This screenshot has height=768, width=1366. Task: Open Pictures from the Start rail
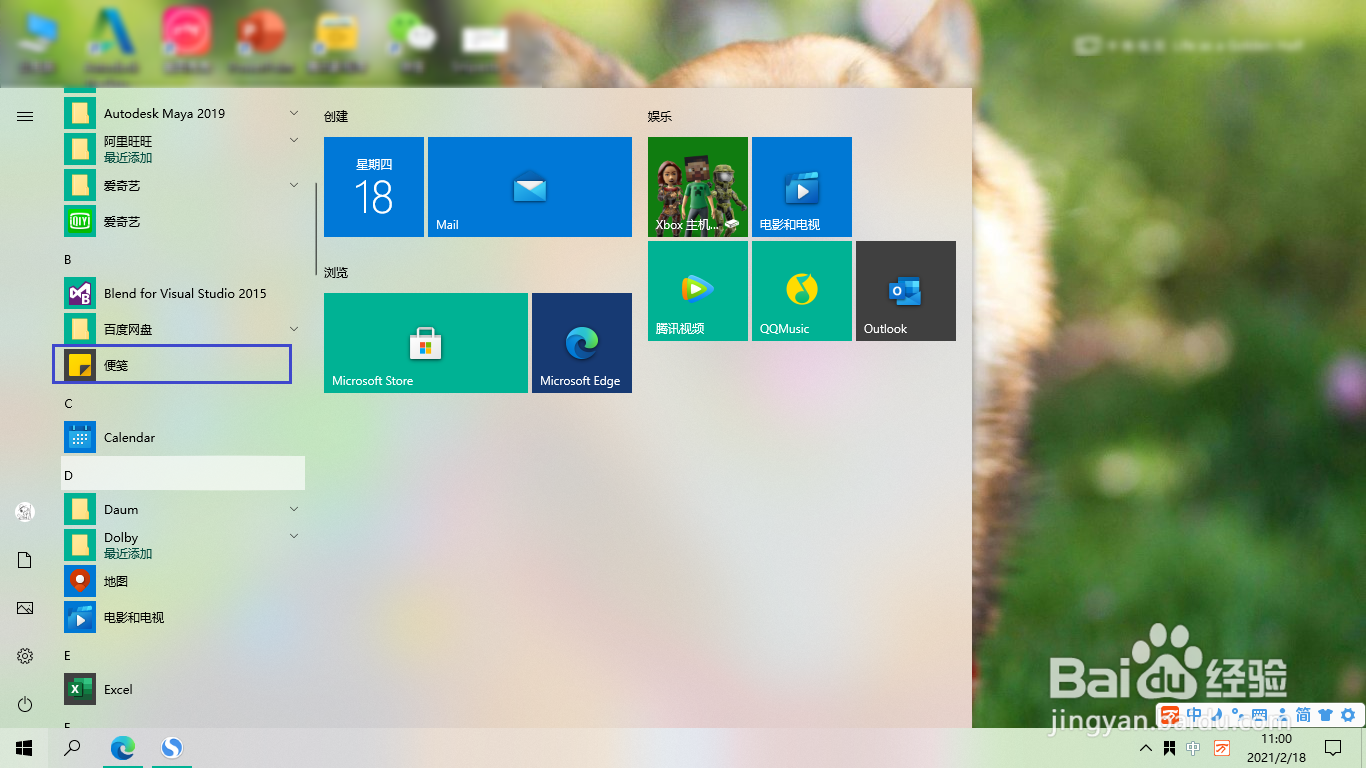(x=25, y=608)
